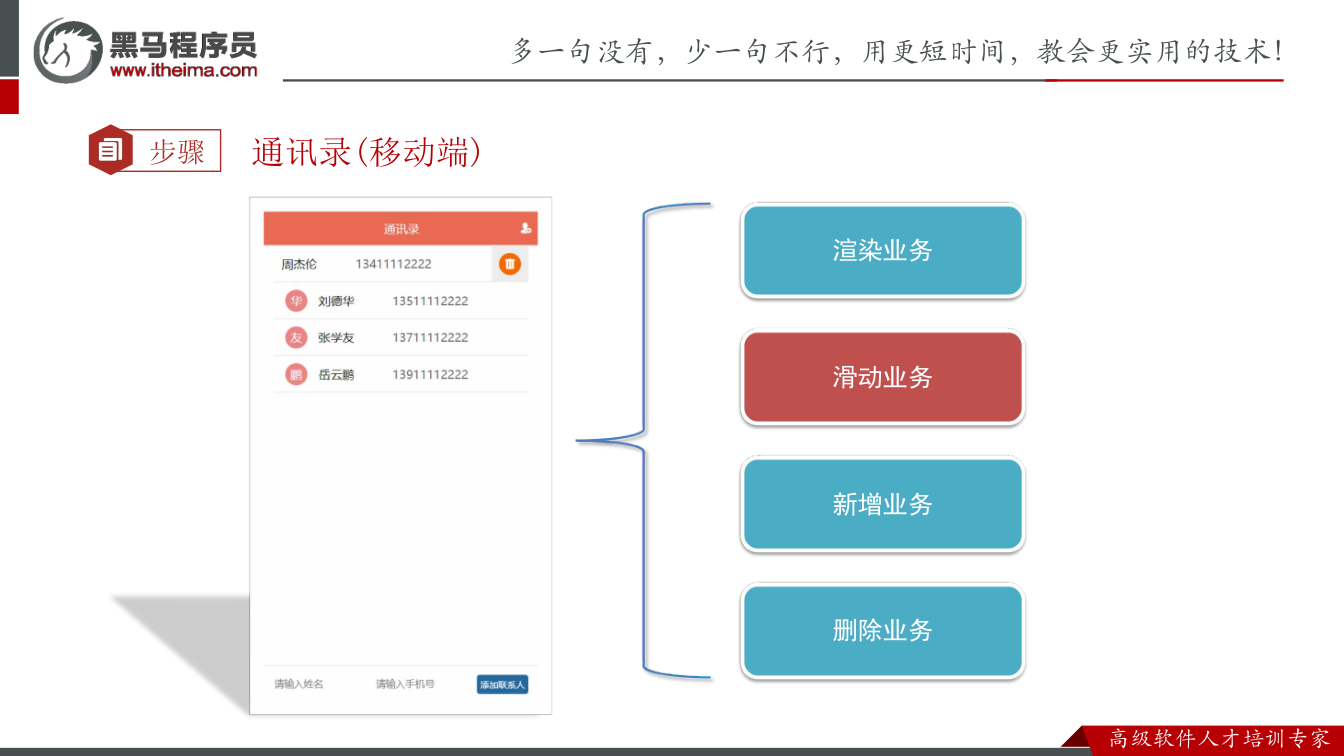Focus the 请输入手机号 input field

(x=405, y=685)
